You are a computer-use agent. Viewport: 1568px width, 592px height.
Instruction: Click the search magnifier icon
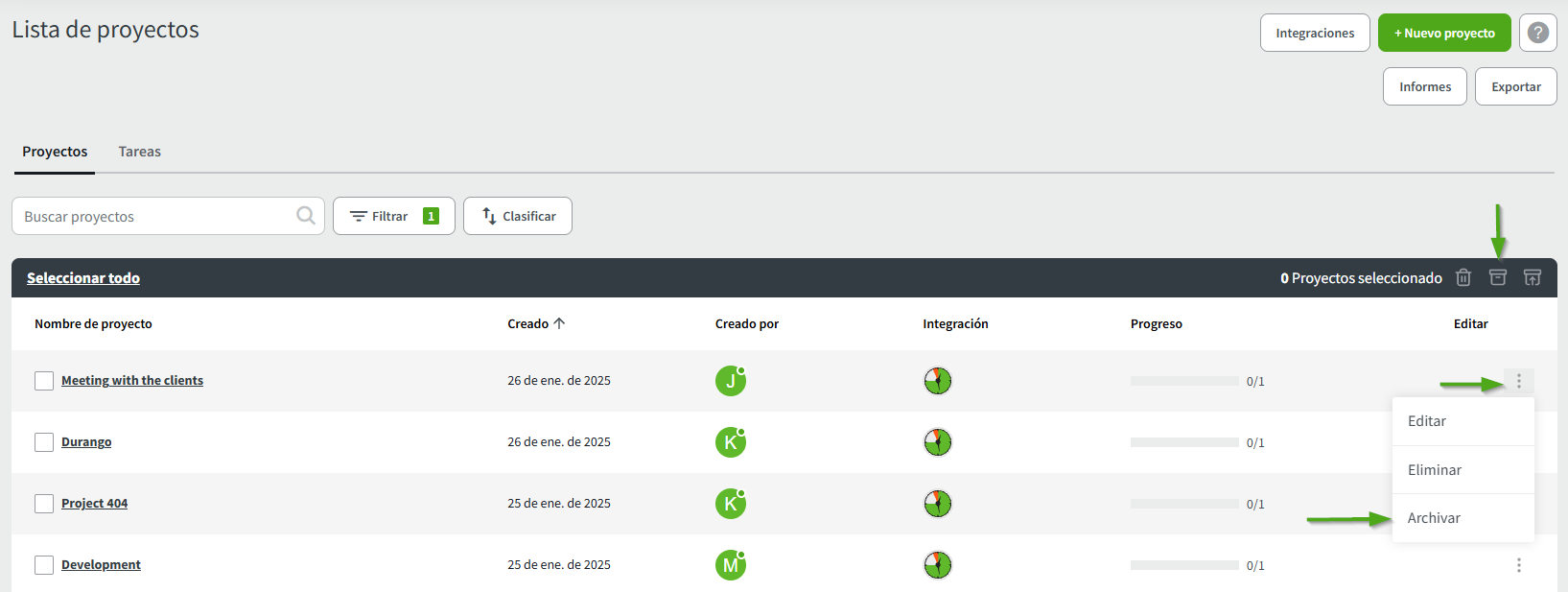(x=306, y=216)
